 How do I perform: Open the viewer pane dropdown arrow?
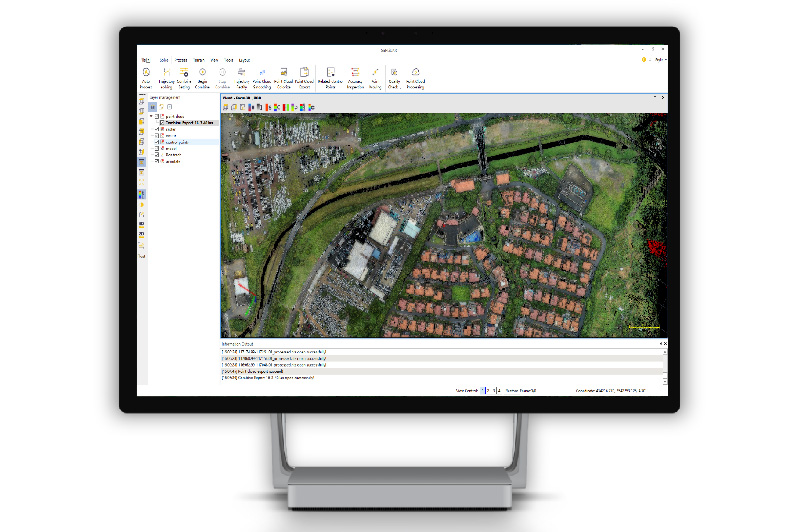tap(655, 97)
